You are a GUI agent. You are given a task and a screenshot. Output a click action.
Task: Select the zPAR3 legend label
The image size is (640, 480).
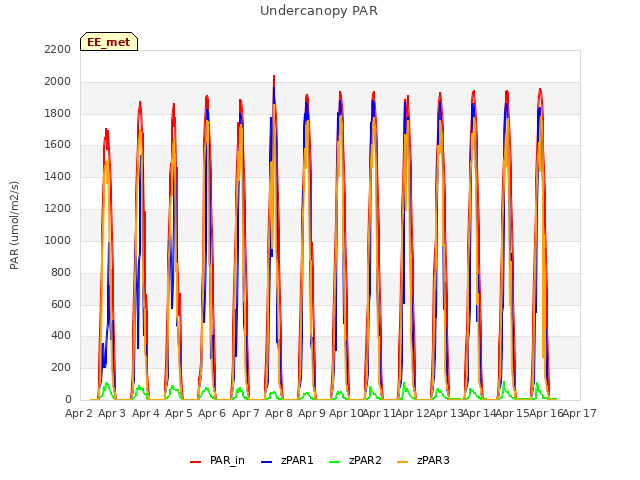433,460
